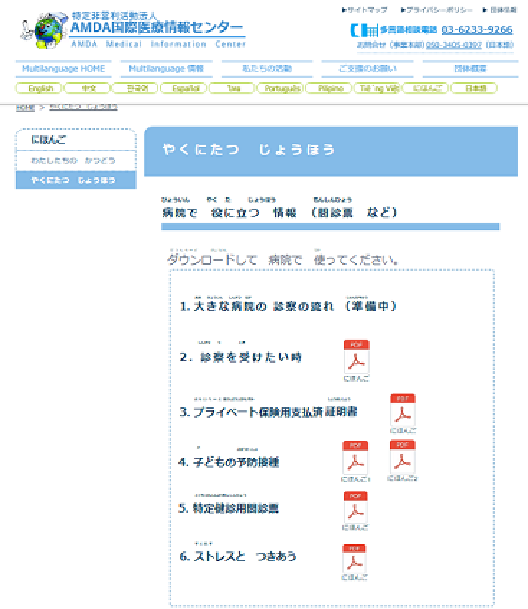Open the PDF for プライベート保険用支払済証明書
Image resolution: width=528 pixels, height=609 pixels.
coord(403,410)
